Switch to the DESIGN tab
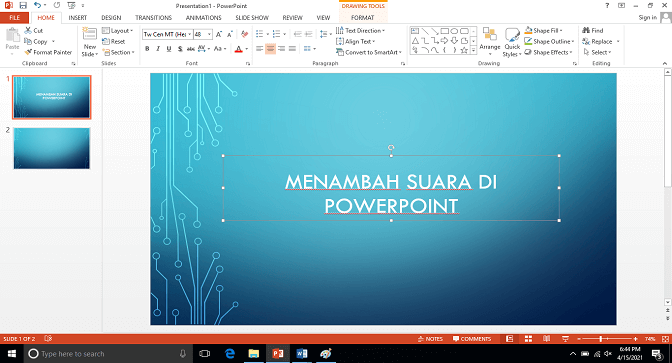This screenshot has height=363, width=672. tap(111, 18)
